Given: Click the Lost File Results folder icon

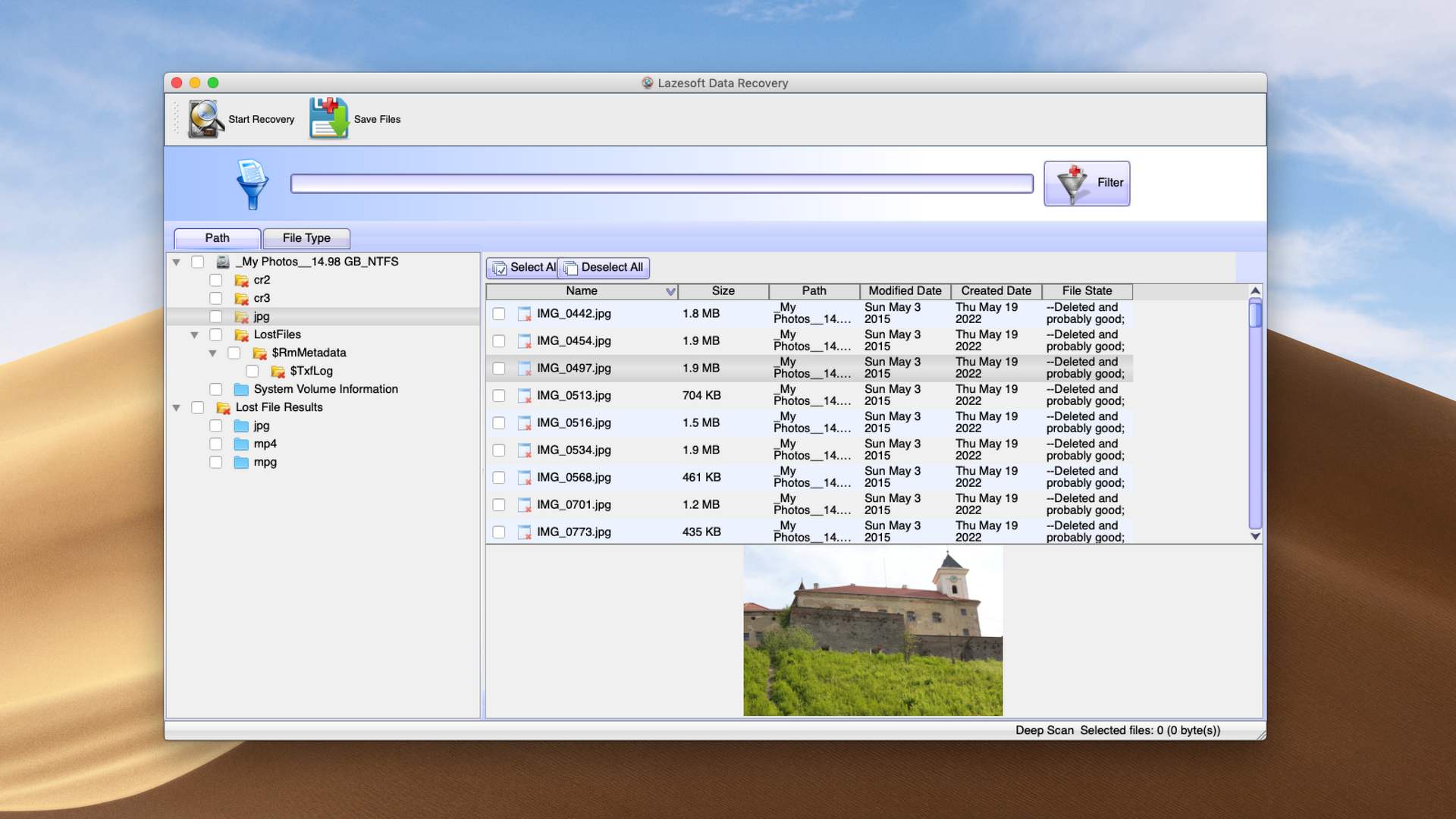Looking at the screenshot, I should click(x=224, y=407).
